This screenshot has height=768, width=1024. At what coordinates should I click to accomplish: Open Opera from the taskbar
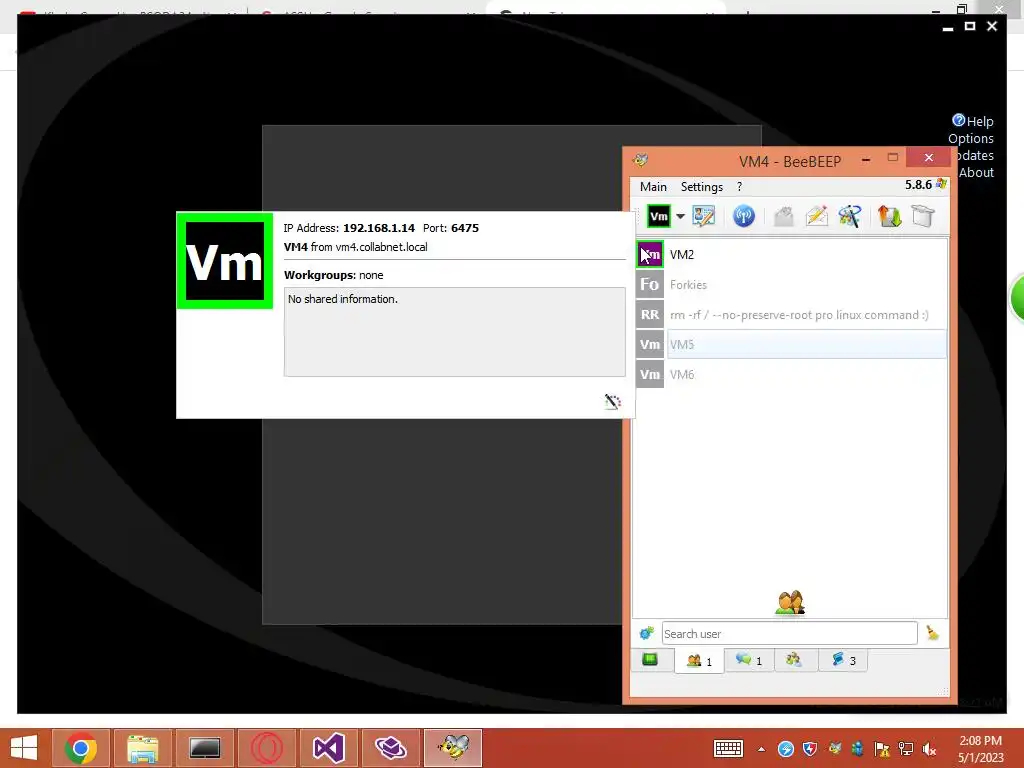tap(266, 748)
